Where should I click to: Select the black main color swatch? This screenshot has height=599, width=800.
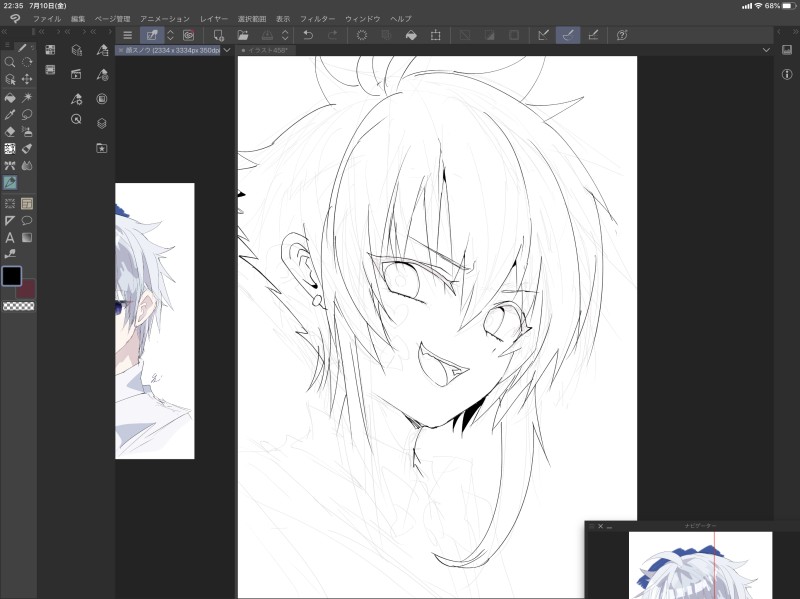(x=12, y=276)
